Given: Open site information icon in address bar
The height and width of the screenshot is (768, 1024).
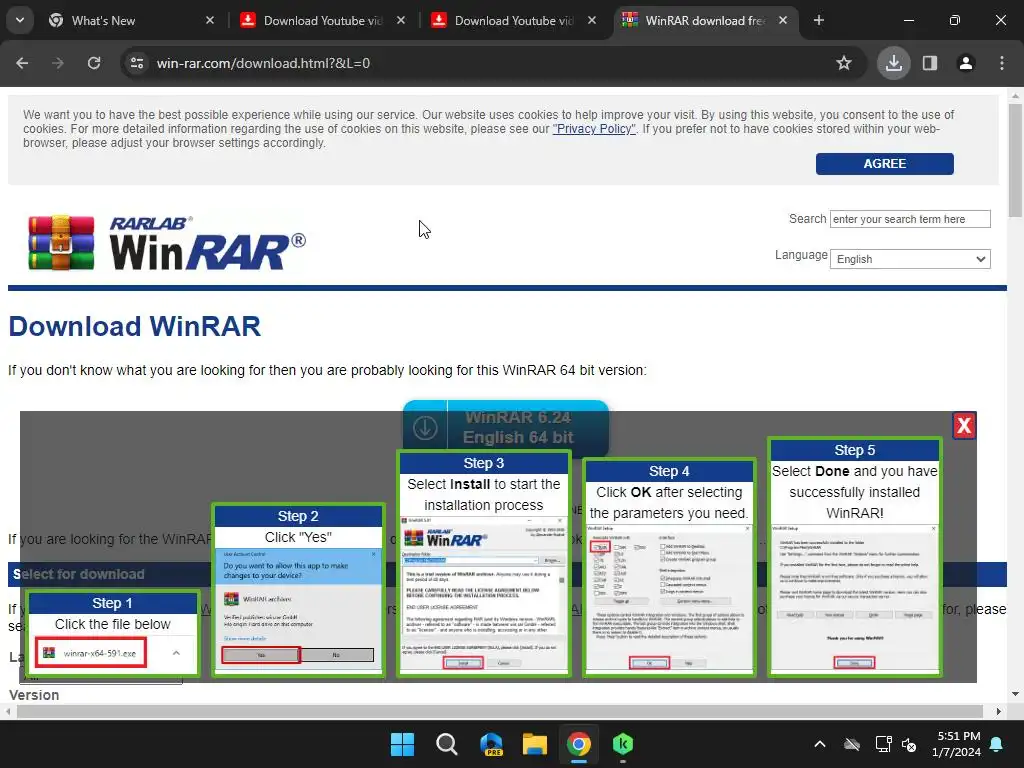Looking at the screenshot, I should pyautogui.click(x=137, y=63).
